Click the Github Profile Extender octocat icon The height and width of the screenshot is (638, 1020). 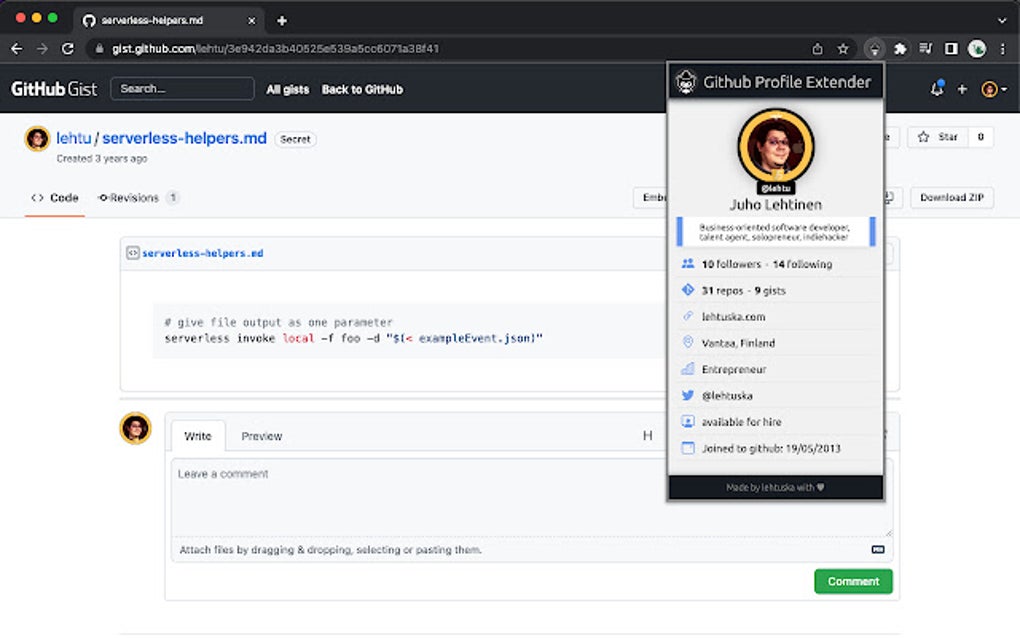[686, 80]
